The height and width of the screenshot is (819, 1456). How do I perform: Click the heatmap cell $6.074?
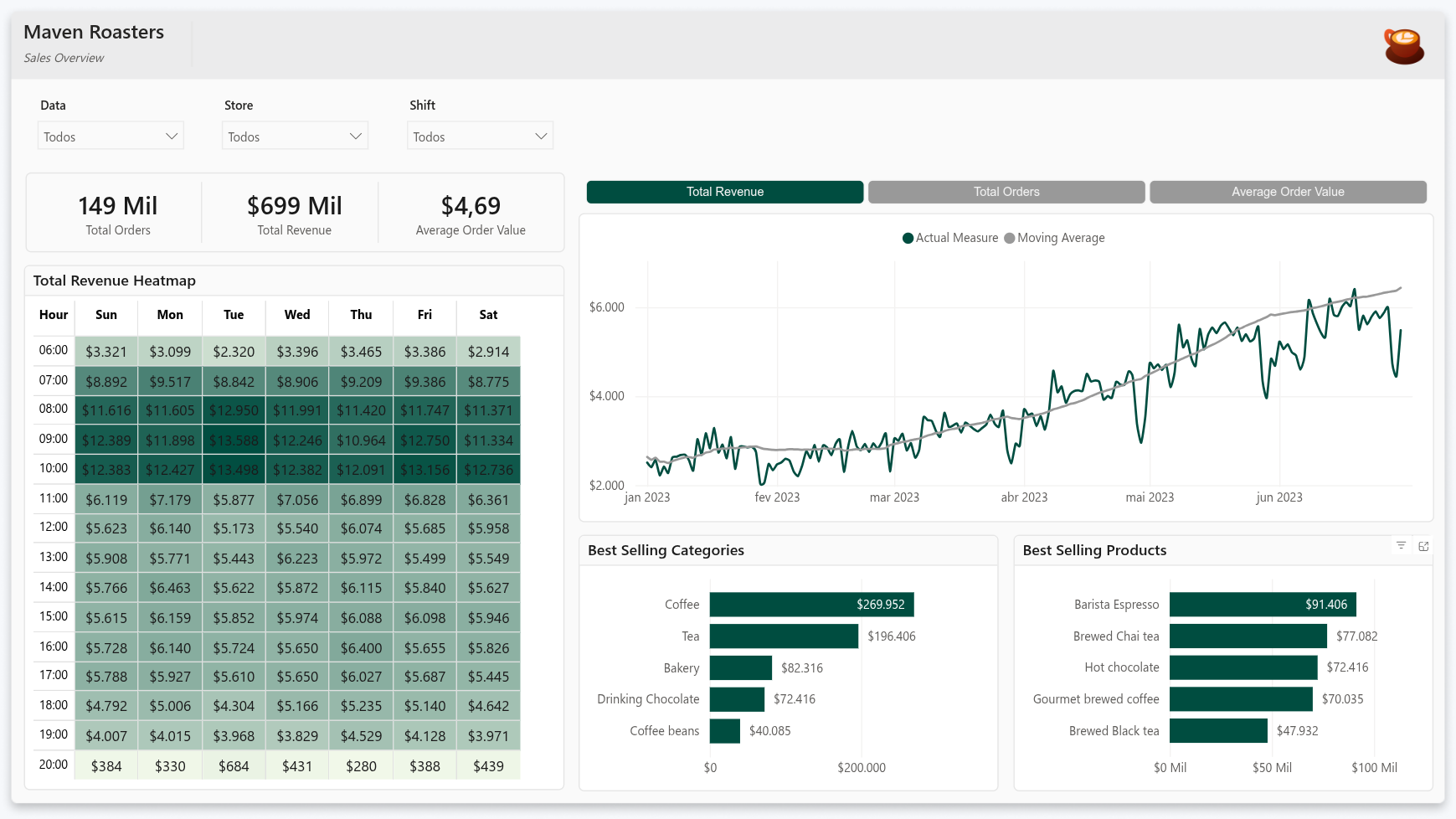361,529
